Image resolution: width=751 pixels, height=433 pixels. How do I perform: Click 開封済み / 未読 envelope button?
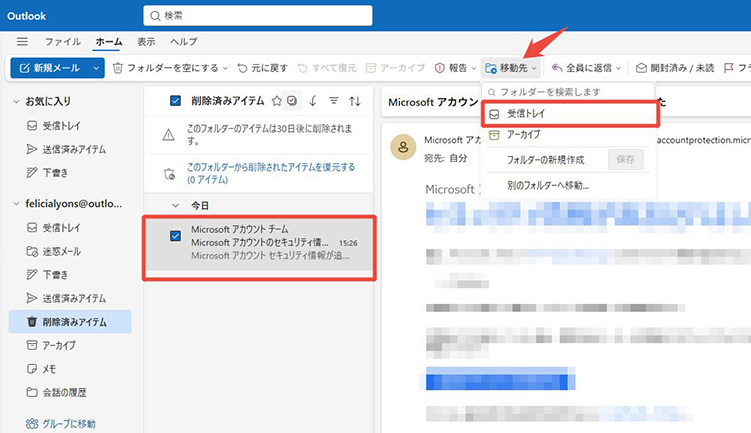(x=675, y=68)
